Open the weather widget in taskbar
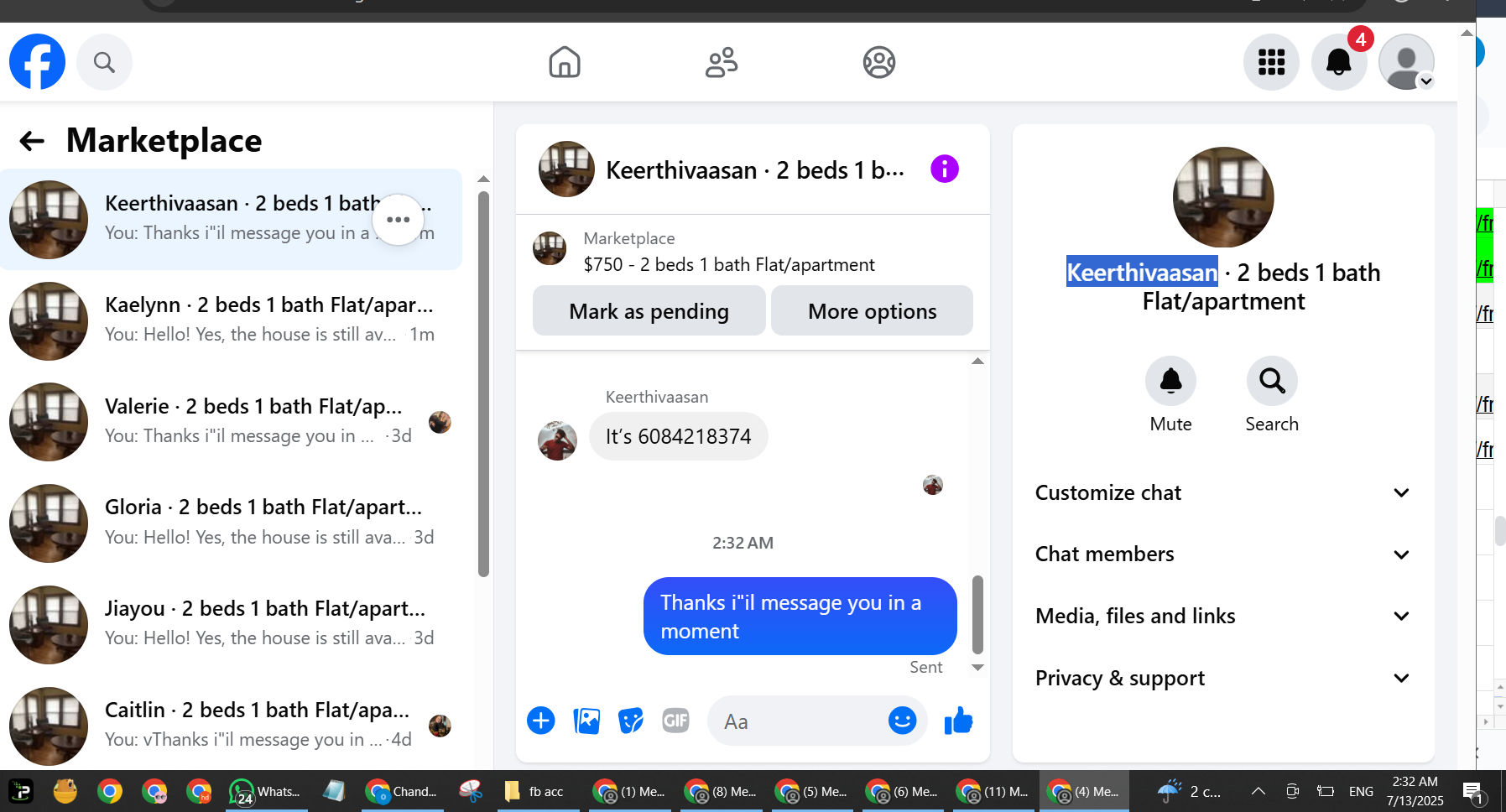This screenshot has width=1506, height=812. [x=1190, y=791]
